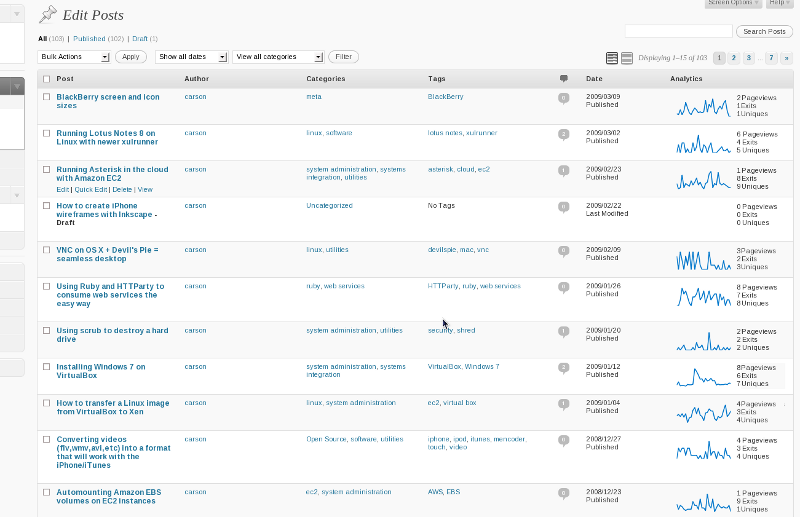Select checkbox for Using scrub post
800x517 pixels.
click(x=46, y=331)
